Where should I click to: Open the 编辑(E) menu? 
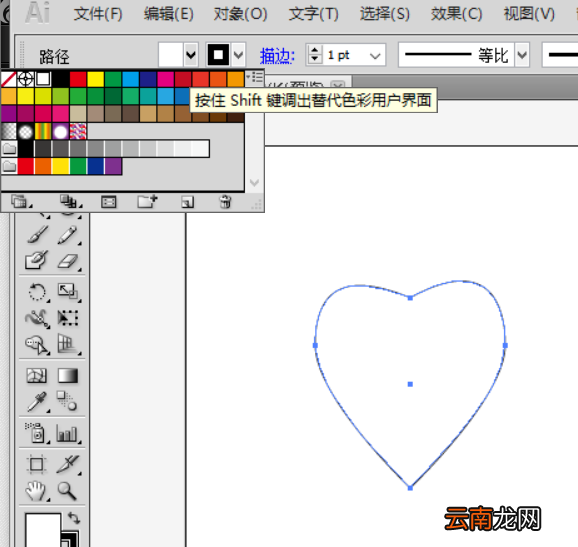[168, 14]
